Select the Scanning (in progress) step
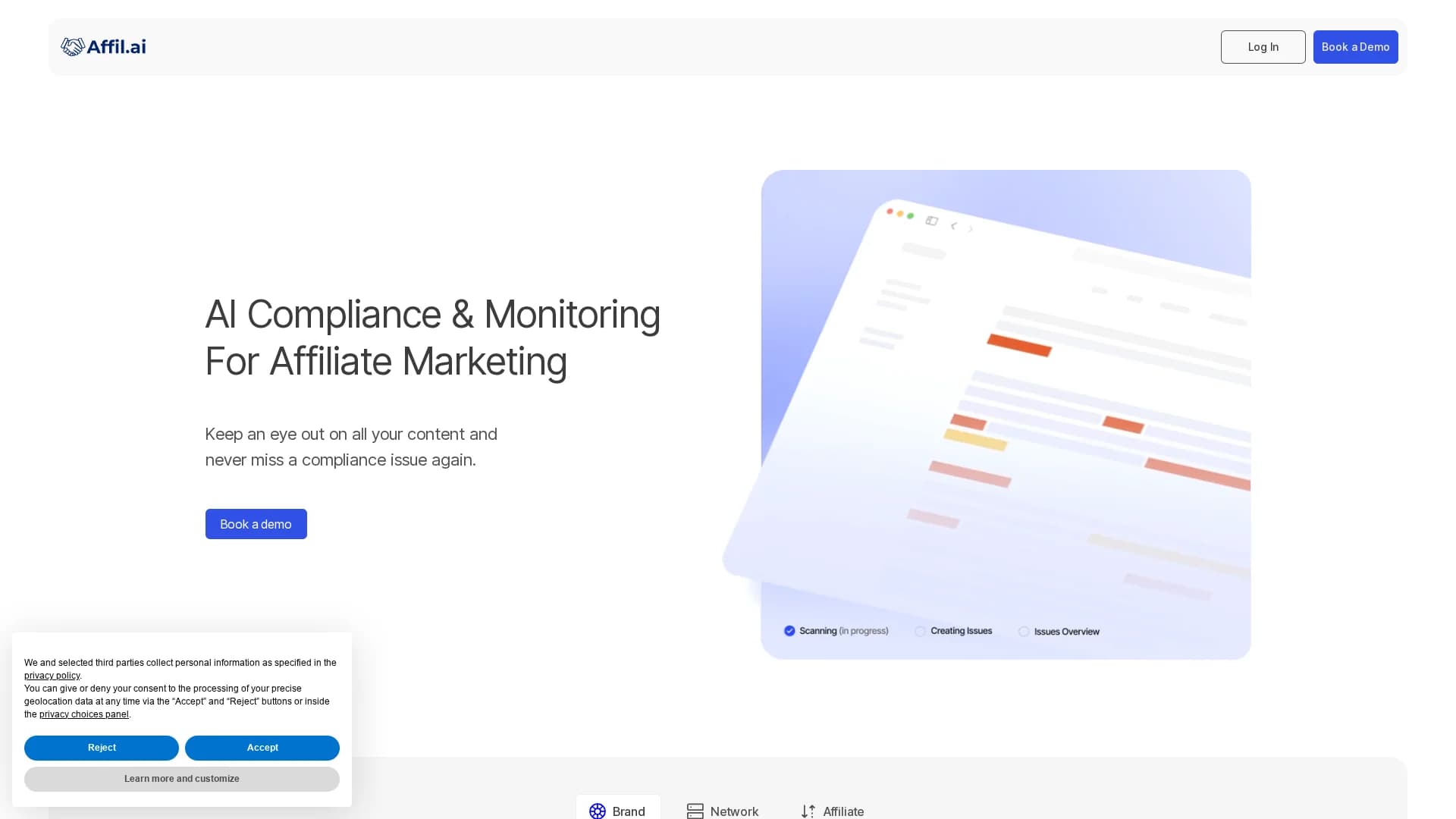Image resolution: width=1456 pixels, height=819 pixels. [x=836, y=631]
